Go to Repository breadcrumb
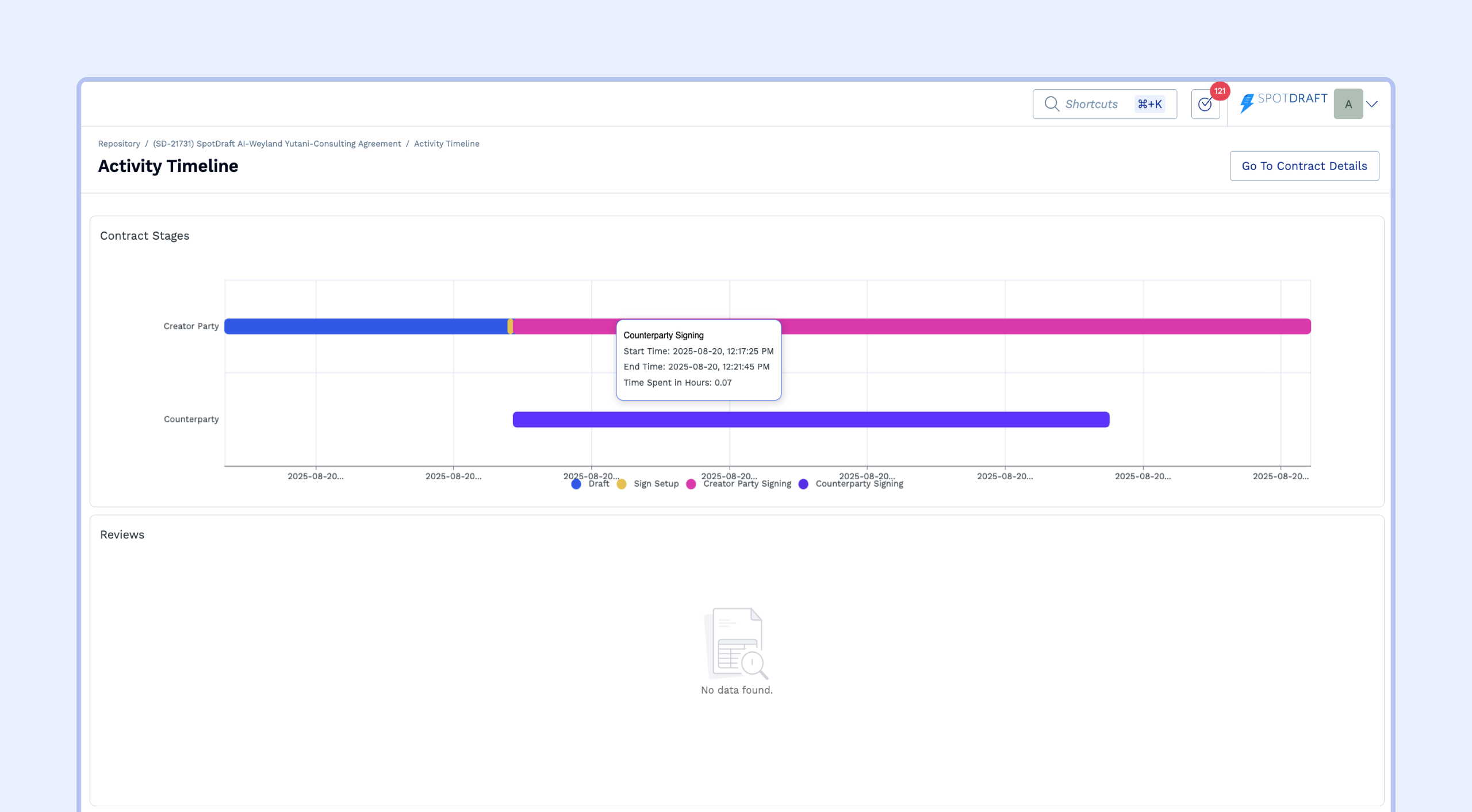Image resolution: width=1472 pixels, height=812 pixels. click(x=119, y=144)
